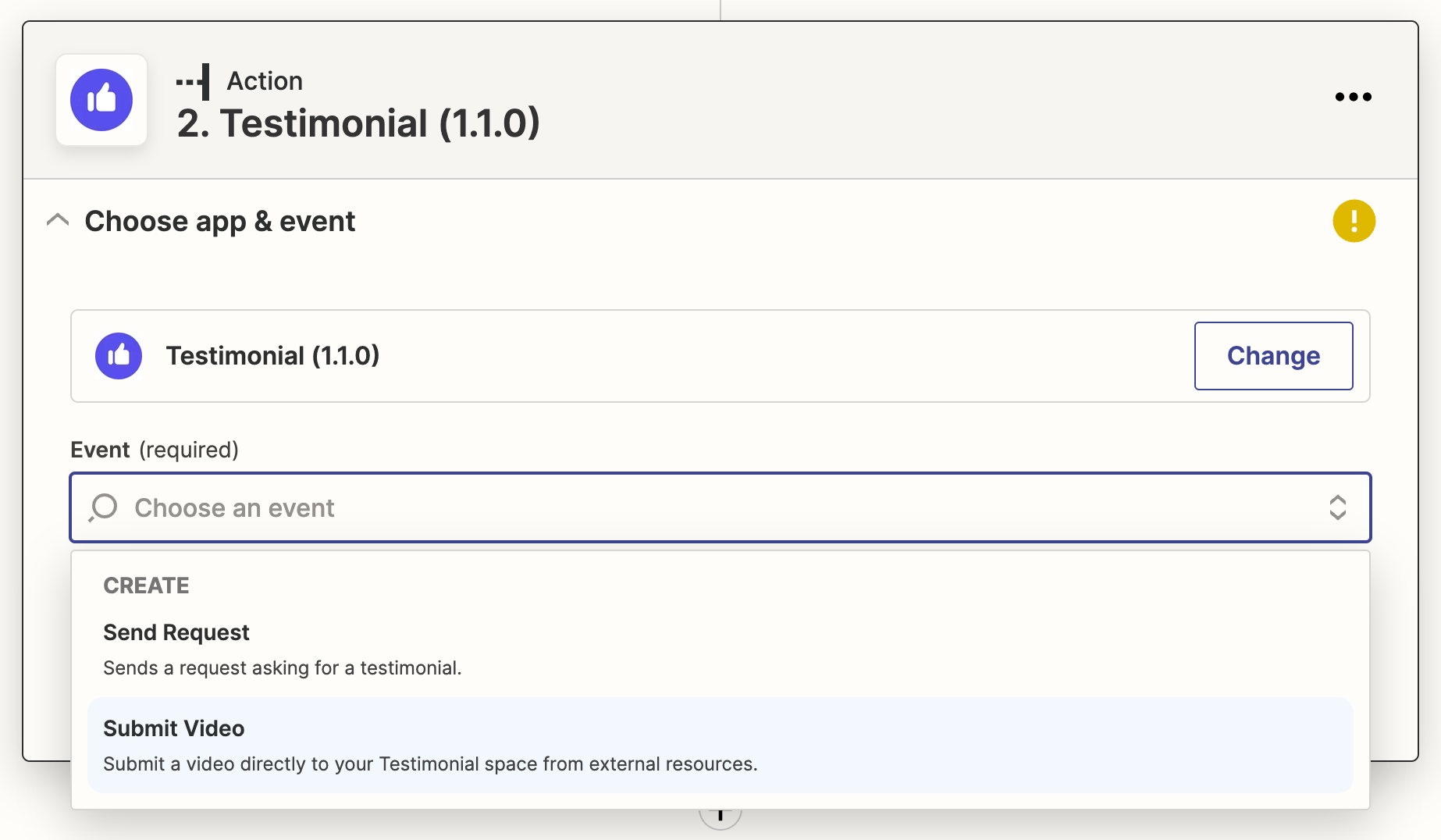Click the Testimonial (1.1.0) app name text
Viewport: 1441px width, 840px height.
pyautogui.click(x=272, y=356)
